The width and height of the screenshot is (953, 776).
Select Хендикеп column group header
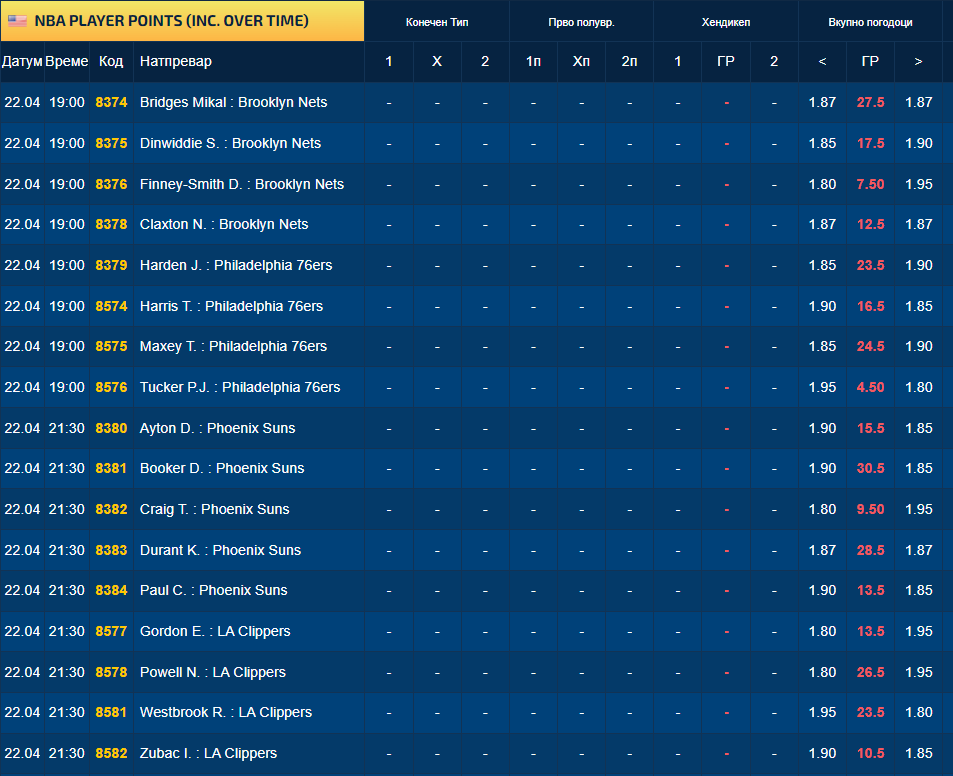coord(726,22)
